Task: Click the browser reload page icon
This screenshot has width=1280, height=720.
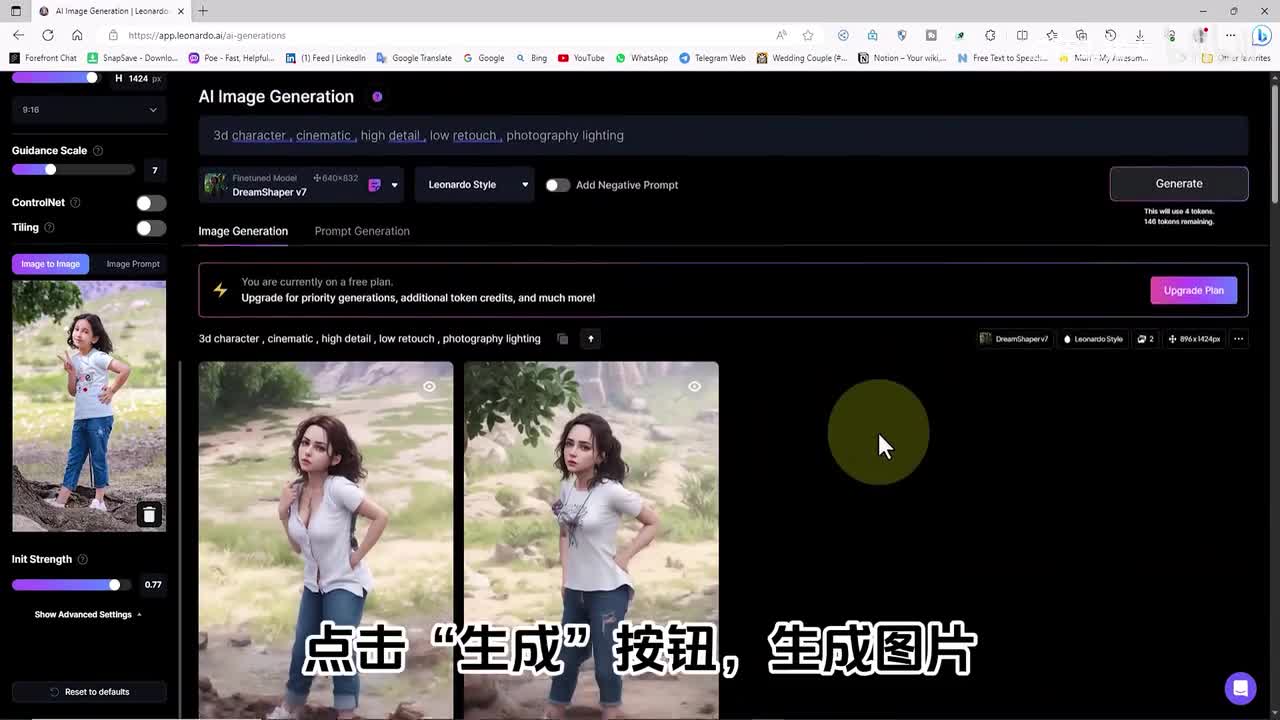Action: point(47,35)
